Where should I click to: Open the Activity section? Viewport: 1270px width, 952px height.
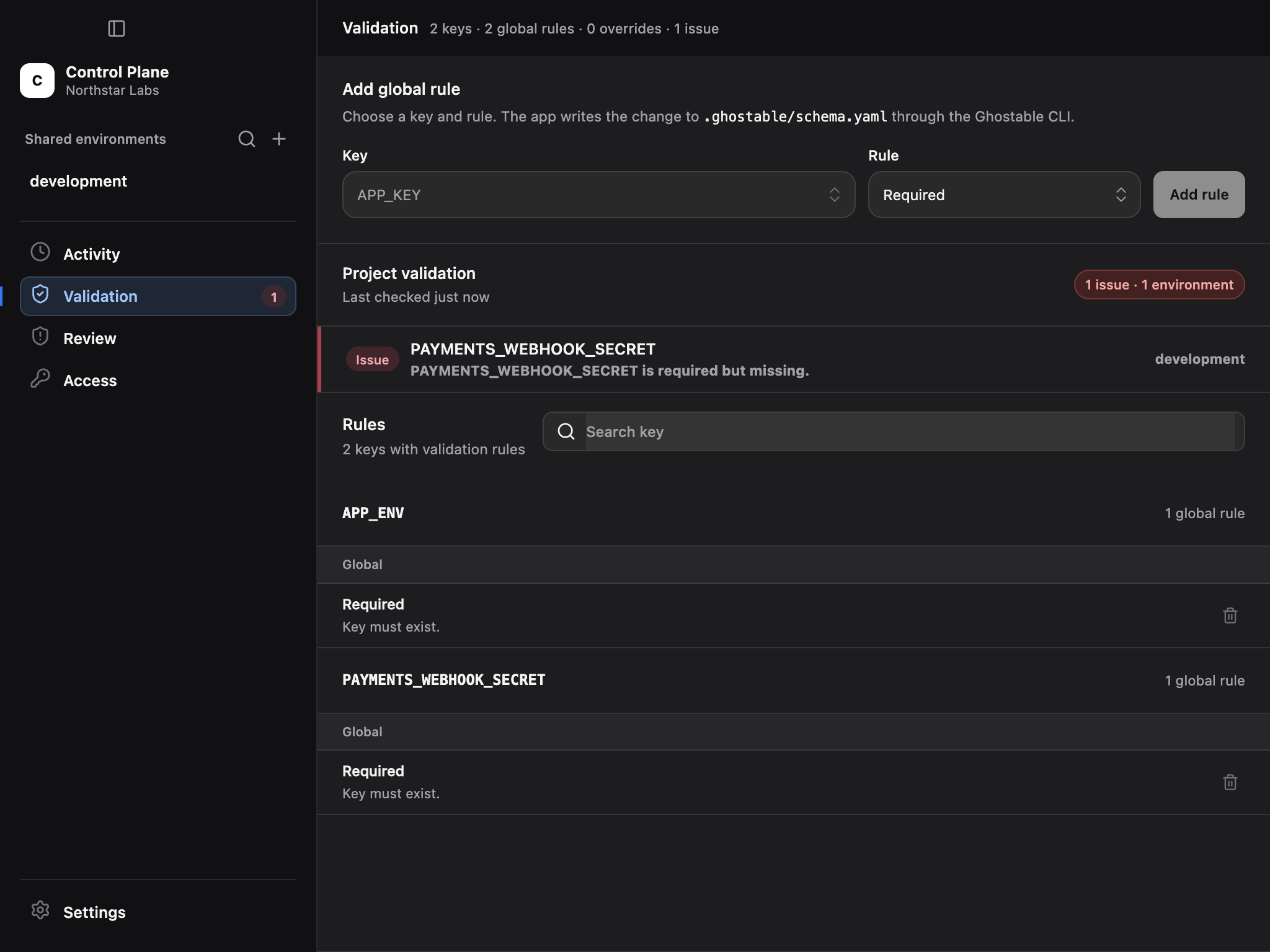(x=158, y=254)
